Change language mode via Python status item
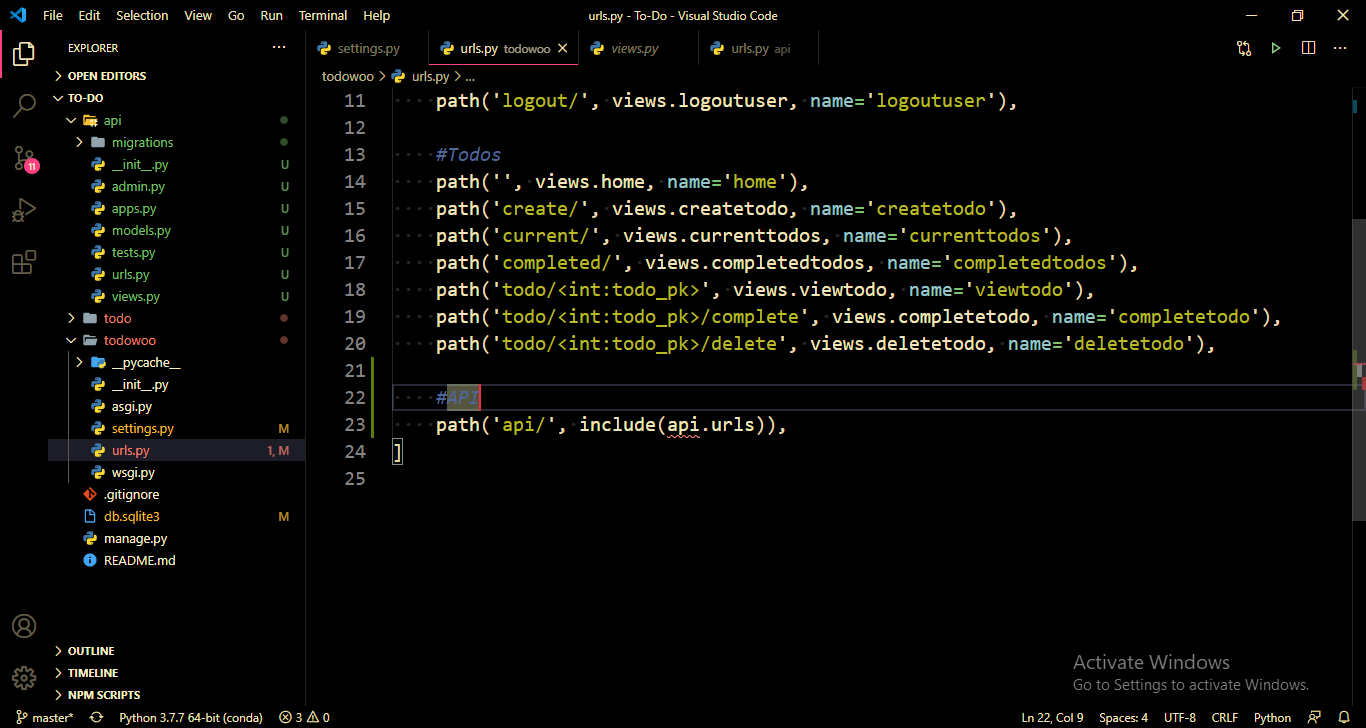 coord(1272,717)
